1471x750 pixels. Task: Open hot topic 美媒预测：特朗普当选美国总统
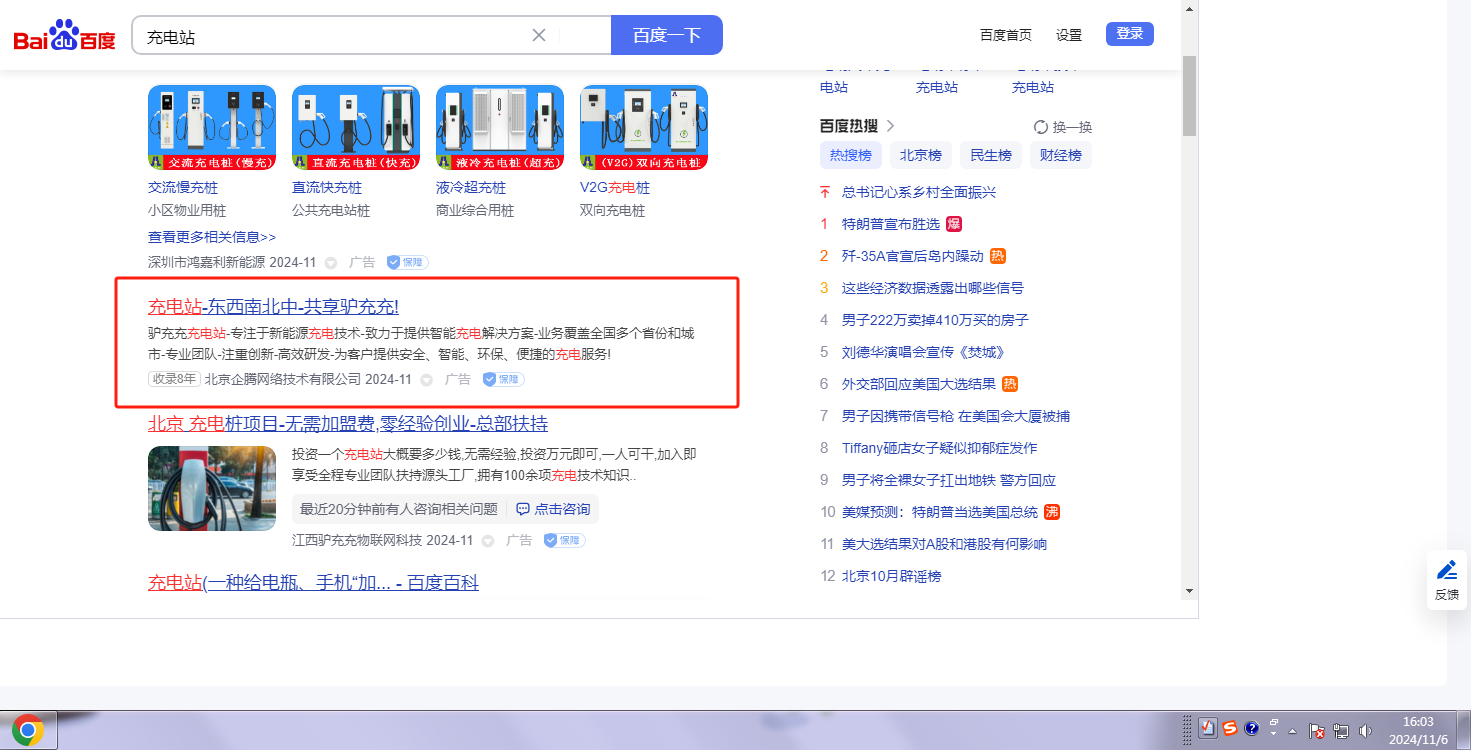click(x=940, y=512)
